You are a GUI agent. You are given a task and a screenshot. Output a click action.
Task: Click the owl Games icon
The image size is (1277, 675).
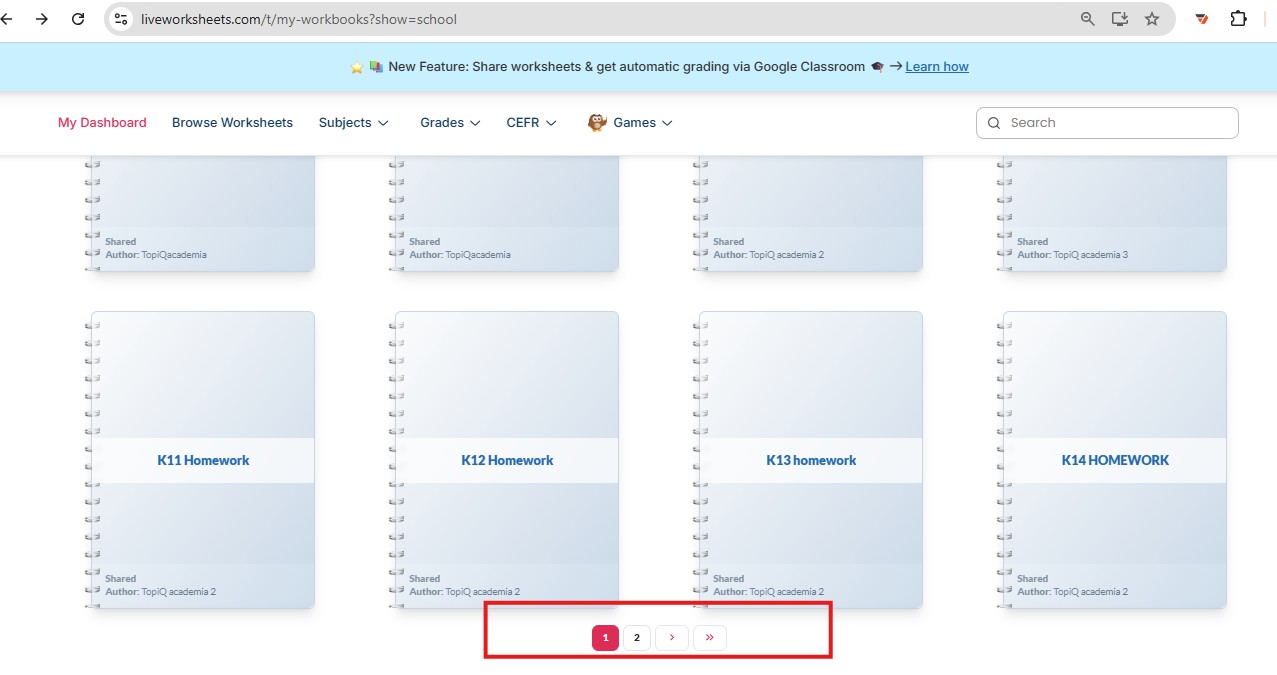597,122
